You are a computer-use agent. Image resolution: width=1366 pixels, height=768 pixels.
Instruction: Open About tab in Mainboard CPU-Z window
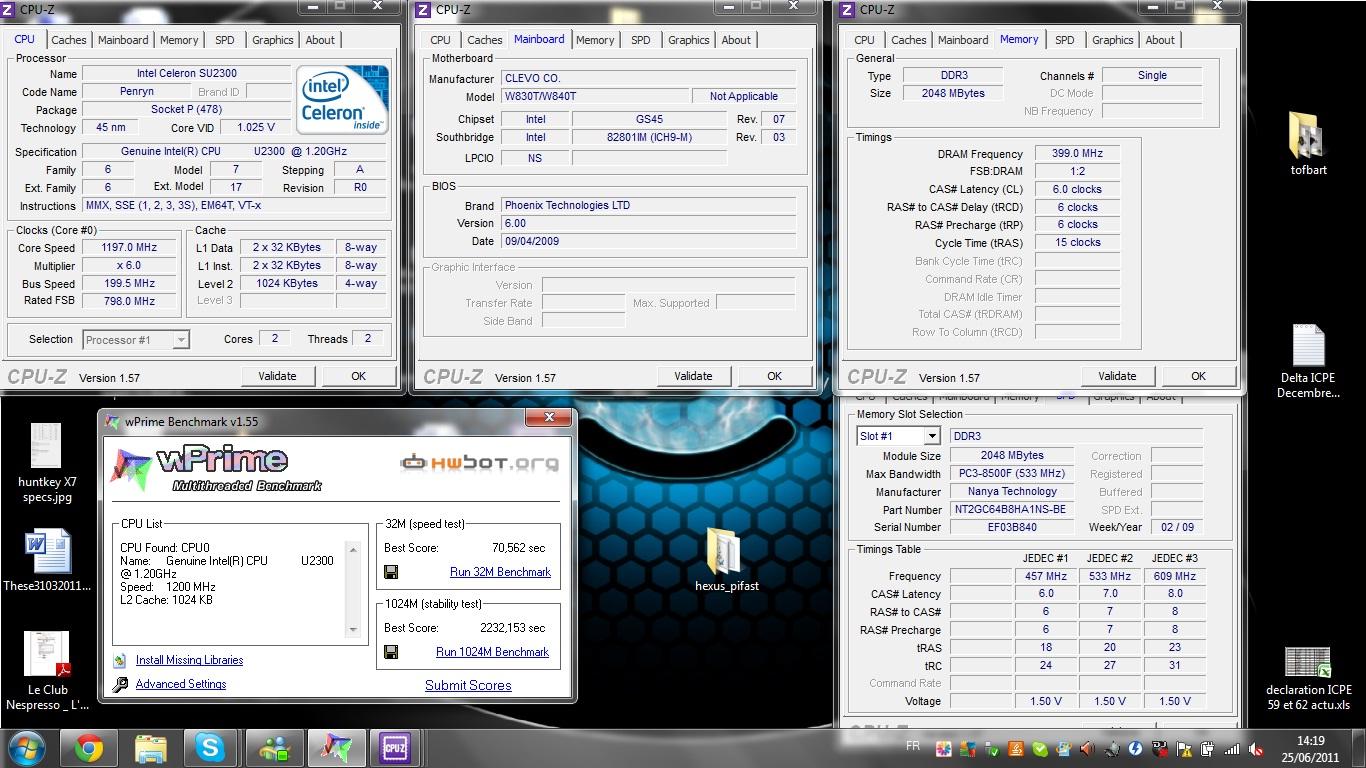point(736,40)
